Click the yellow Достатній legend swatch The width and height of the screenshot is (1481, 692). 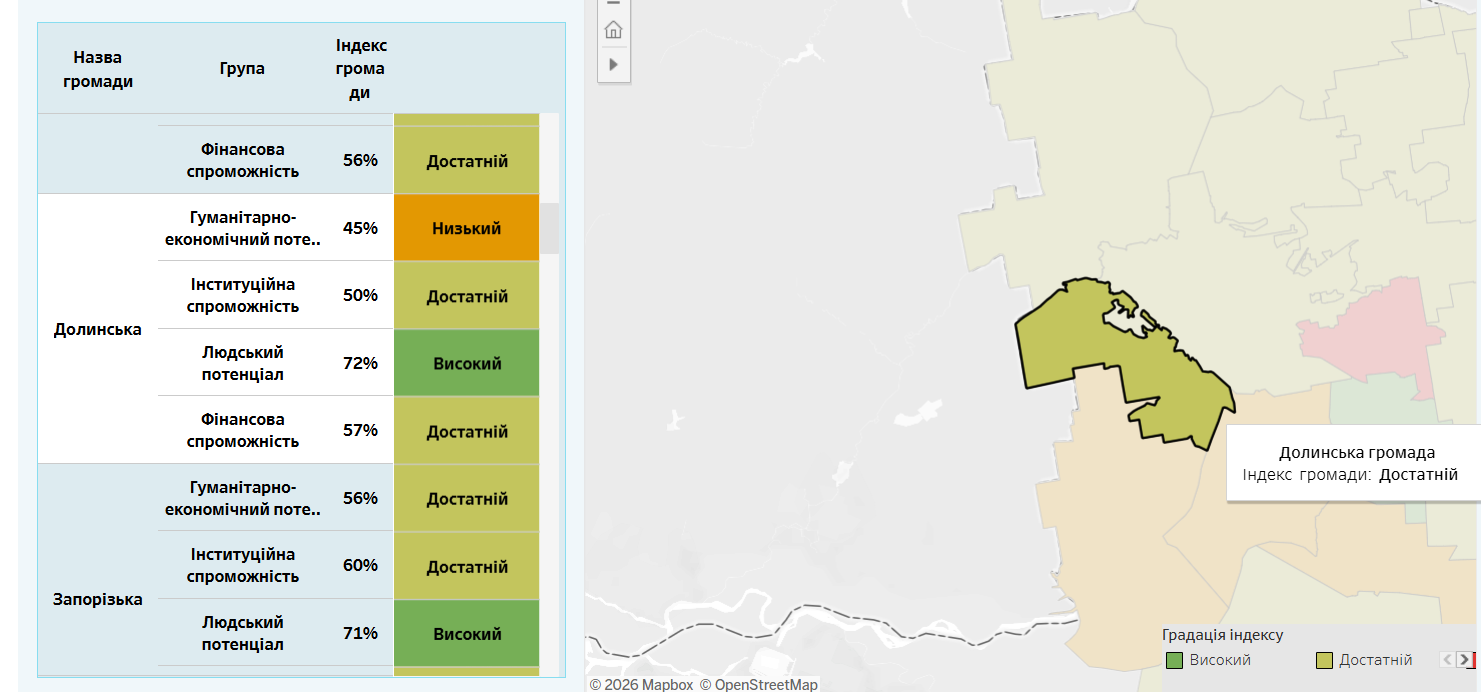(1324, 660)
